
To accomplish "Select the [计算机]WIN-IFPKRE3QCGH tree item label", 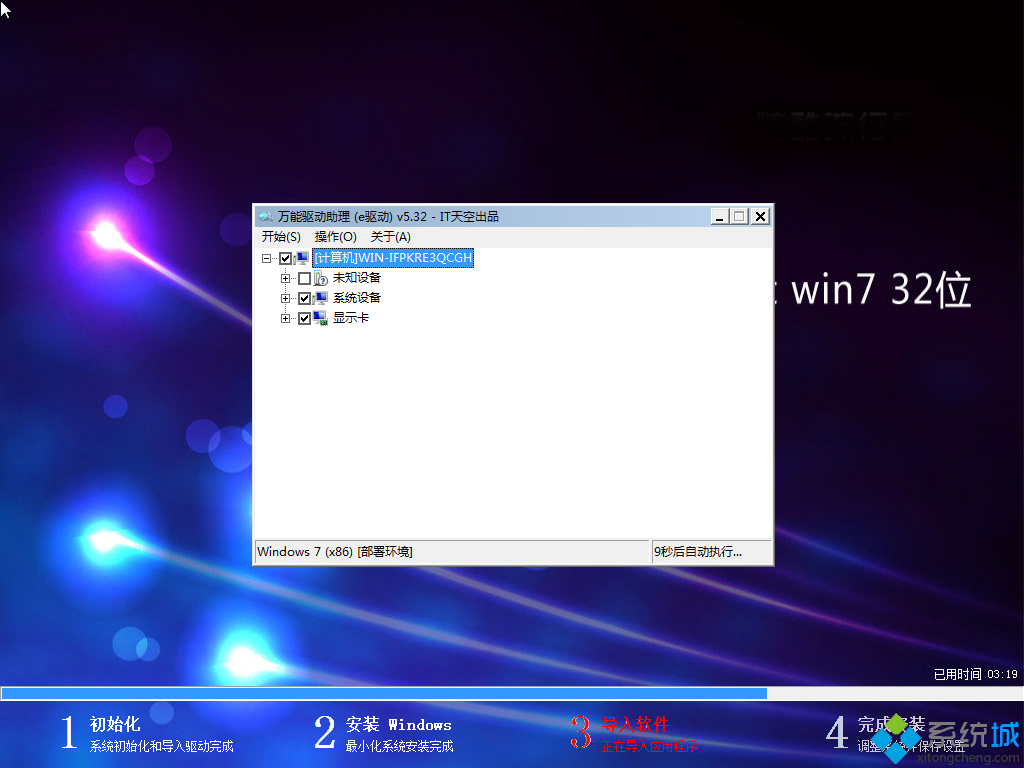I will [393, 258].
